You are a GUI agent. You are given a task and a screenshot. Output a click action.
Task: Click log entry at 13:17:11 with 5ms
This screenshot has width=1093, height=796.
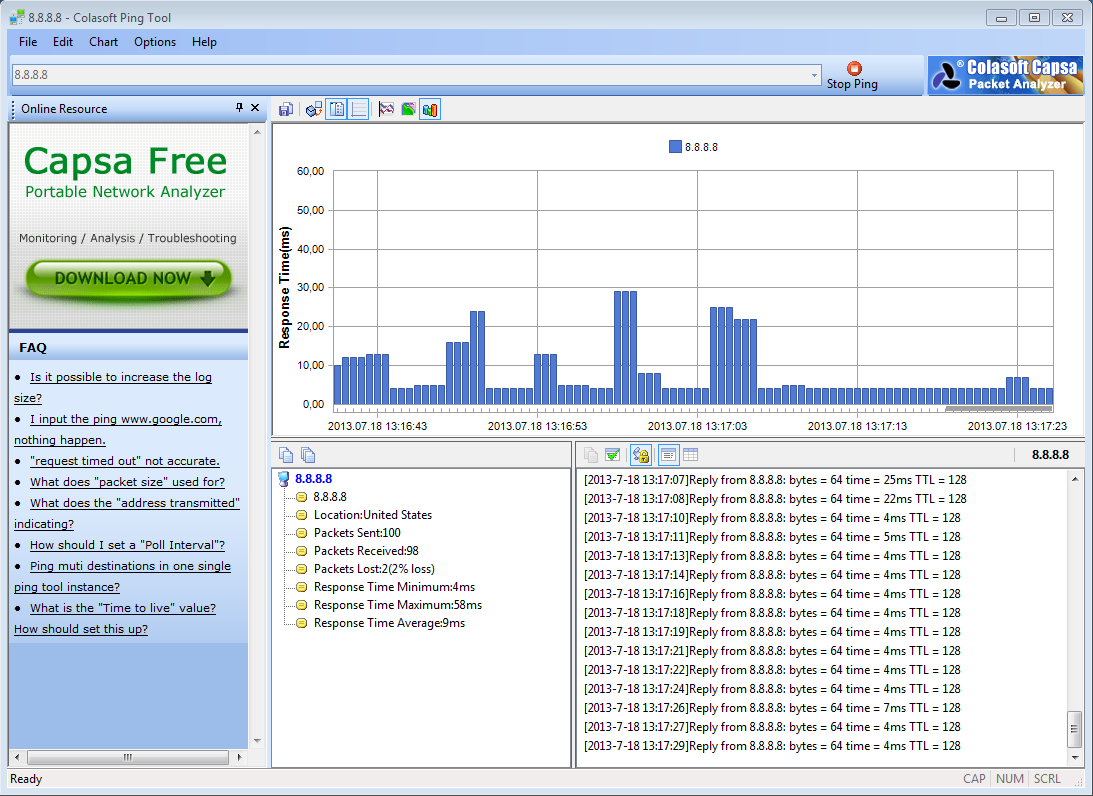coord(772,537)
